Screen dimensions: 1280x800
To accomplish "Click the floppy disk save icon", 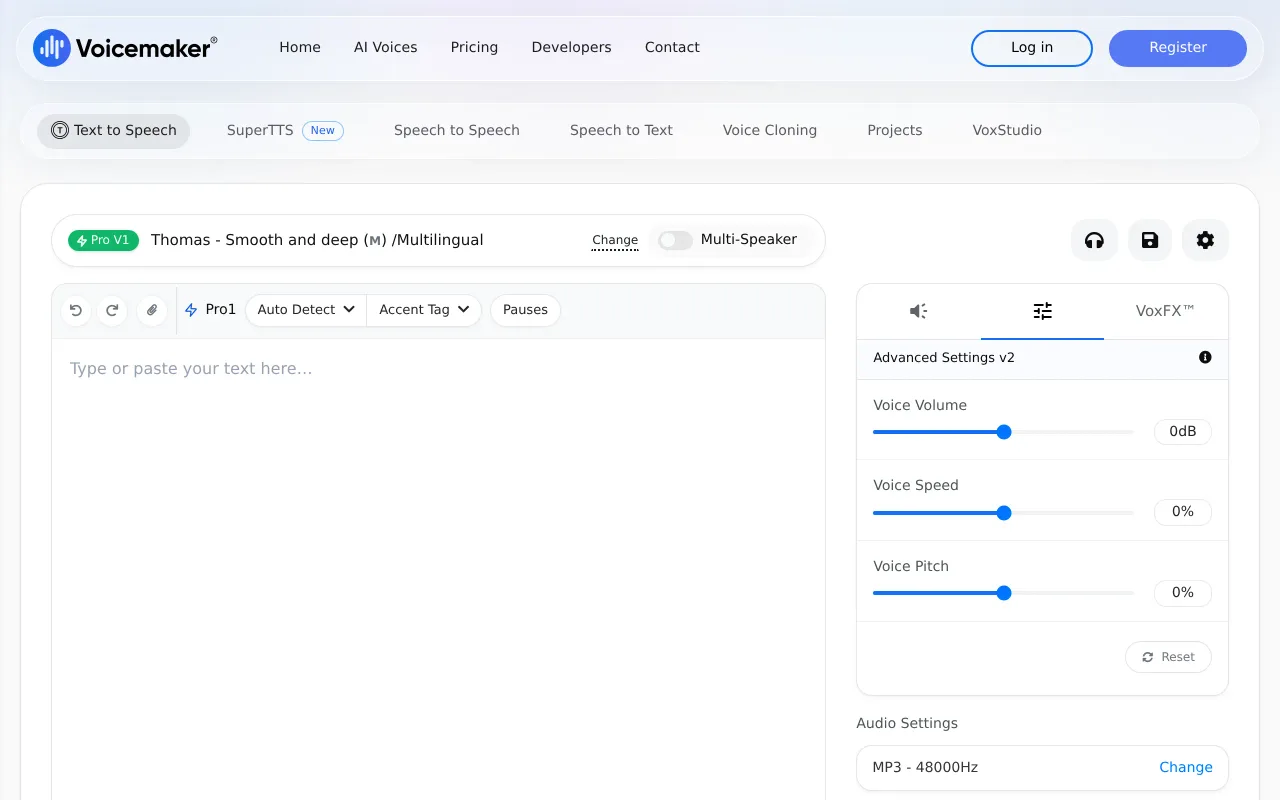I will pyautogui.click(x=1150, y=240).
